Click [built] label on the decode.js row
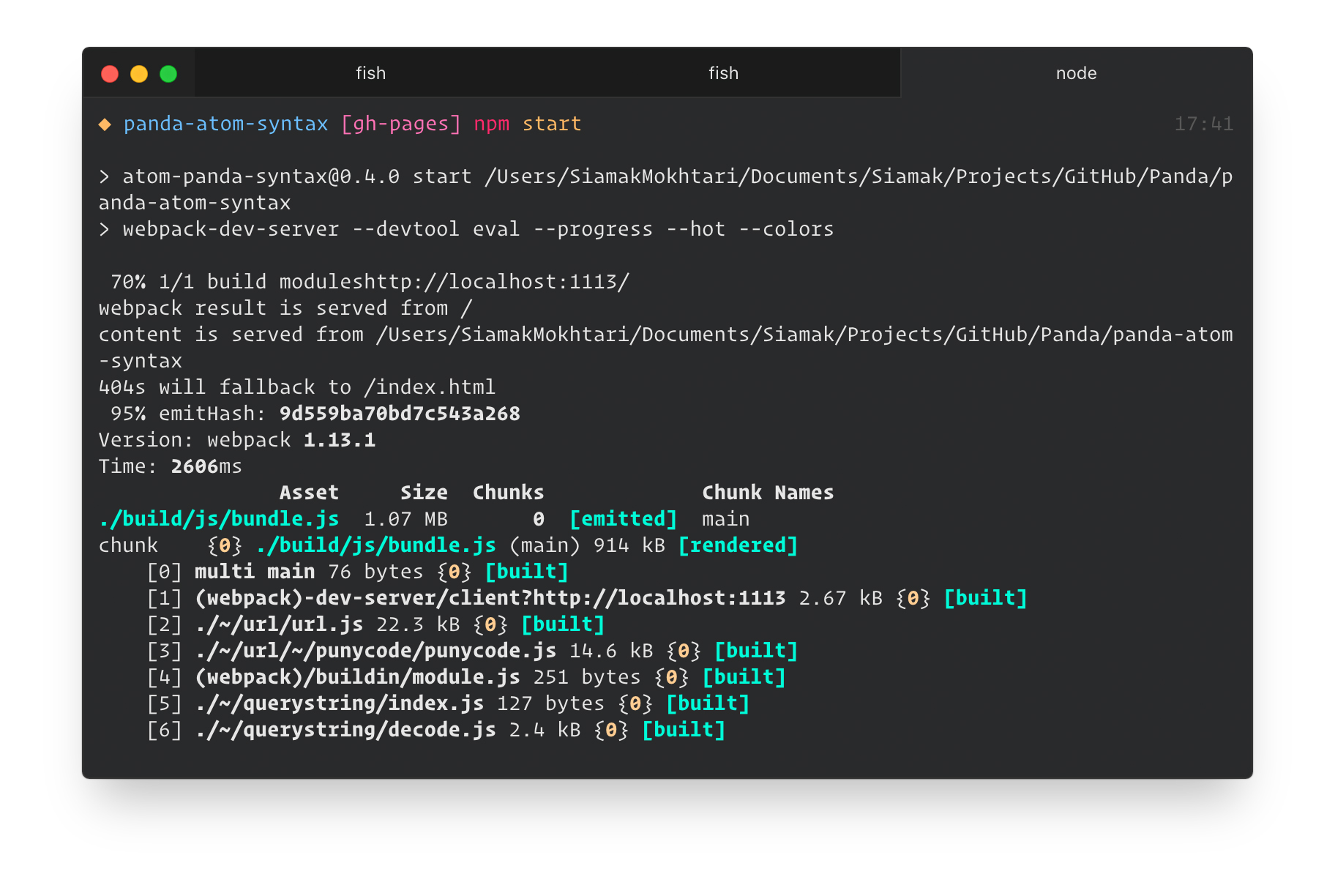This screenshot has width=1335, height=896. [x=684, y=730]
